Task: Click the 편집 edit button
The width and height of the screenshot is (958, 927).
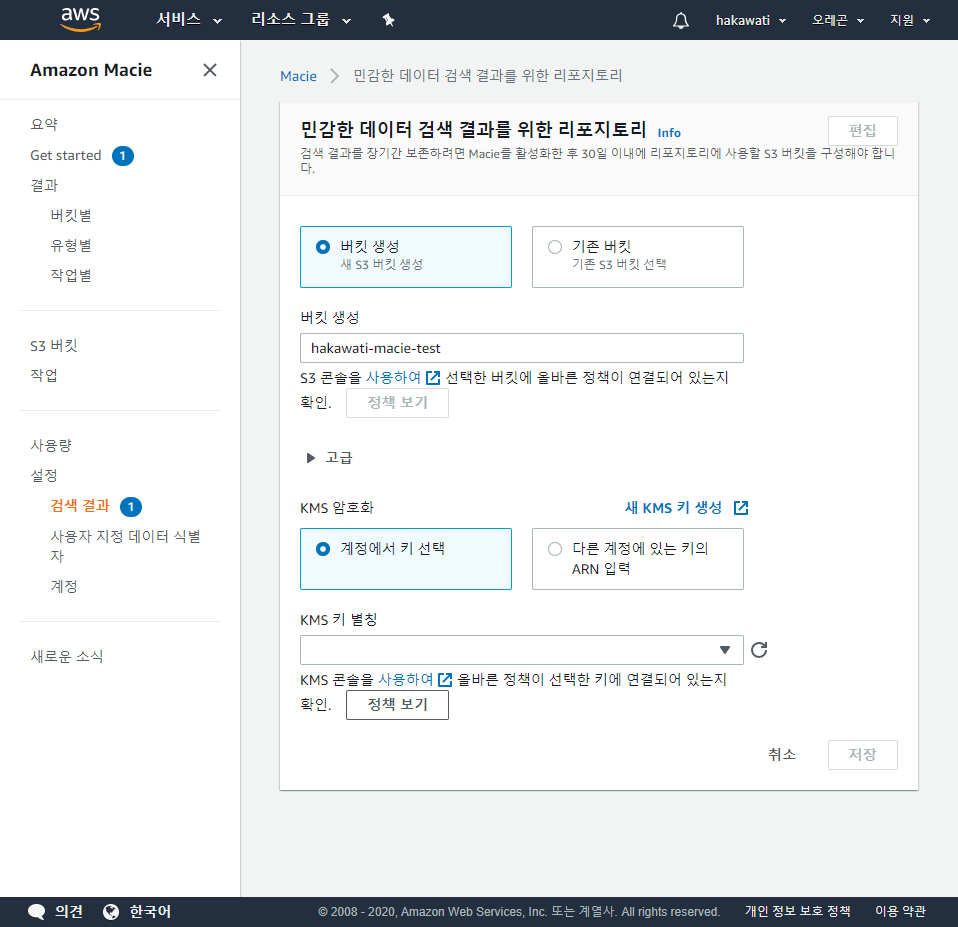Action: click(x=863, y=131)
